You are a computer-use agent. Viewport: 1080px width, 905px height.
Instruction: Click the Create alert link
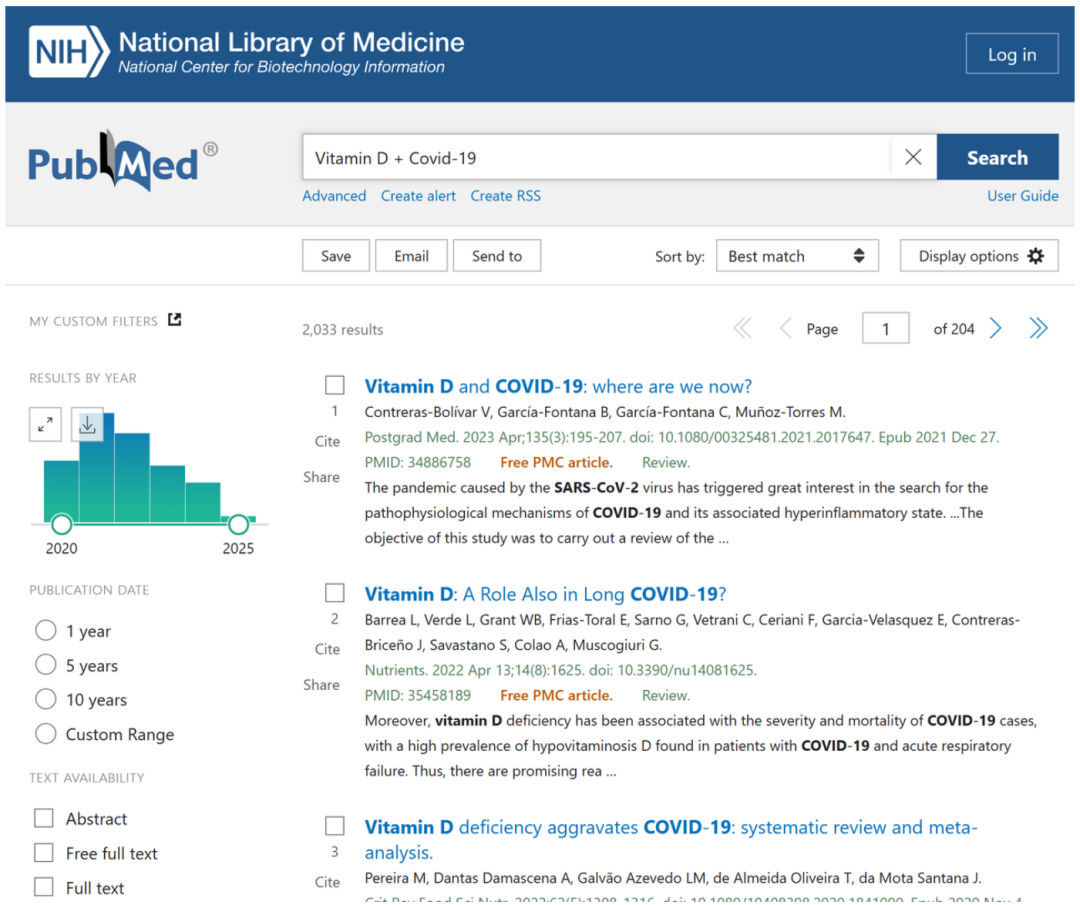pyautogui.click(x=418, y=196)
